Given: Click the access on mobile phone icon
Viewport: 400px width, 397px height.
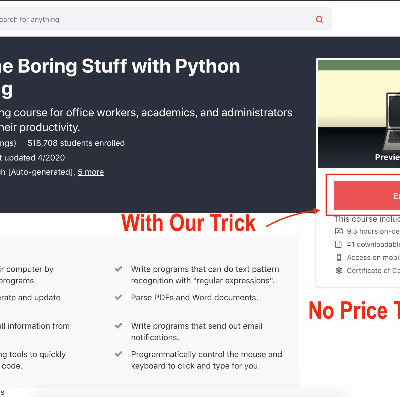Looking at the screenshot, I should click(339, 257).
